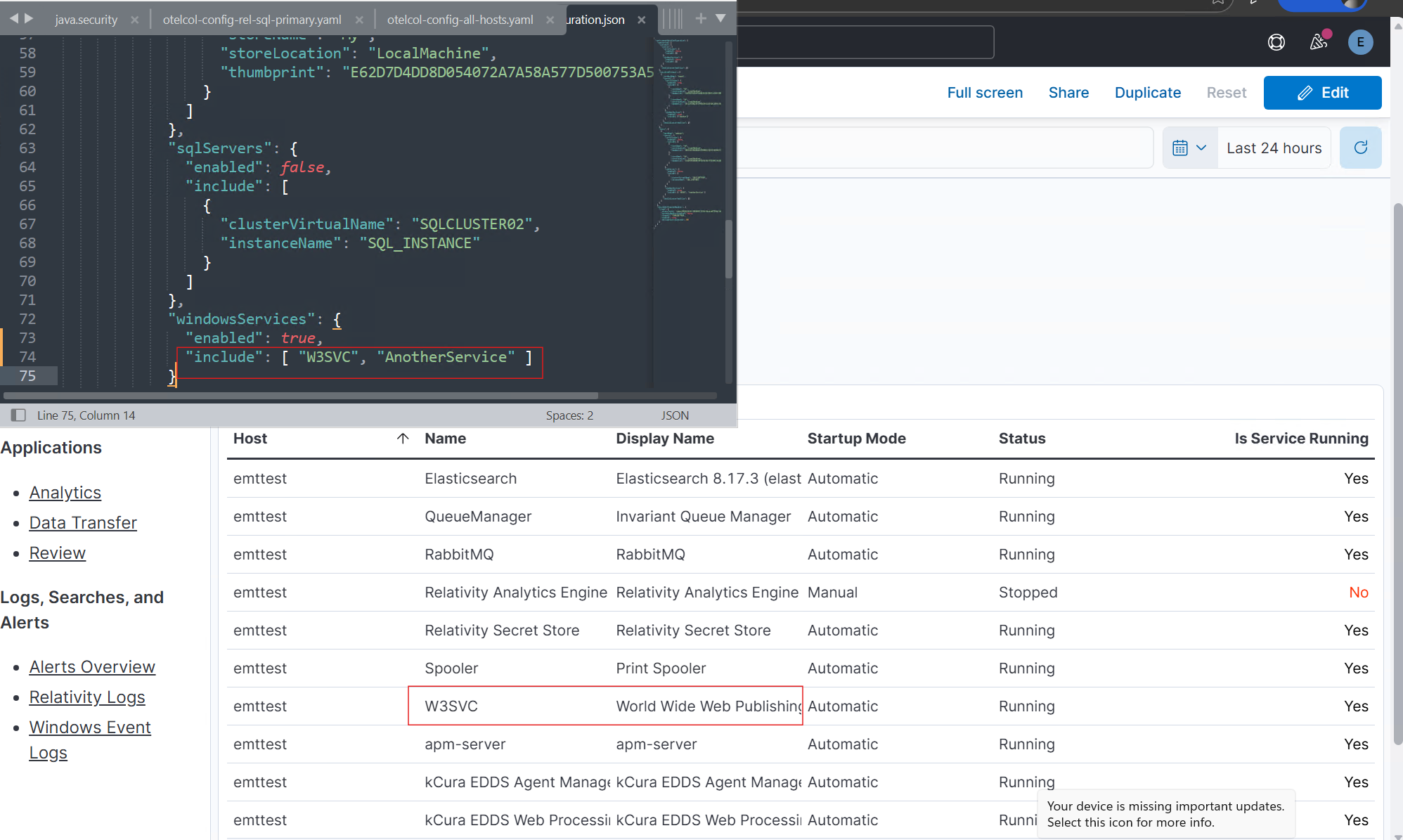Click the new tab plus icon in the editor
The image size is (1403, 840).
click(701, 18)
